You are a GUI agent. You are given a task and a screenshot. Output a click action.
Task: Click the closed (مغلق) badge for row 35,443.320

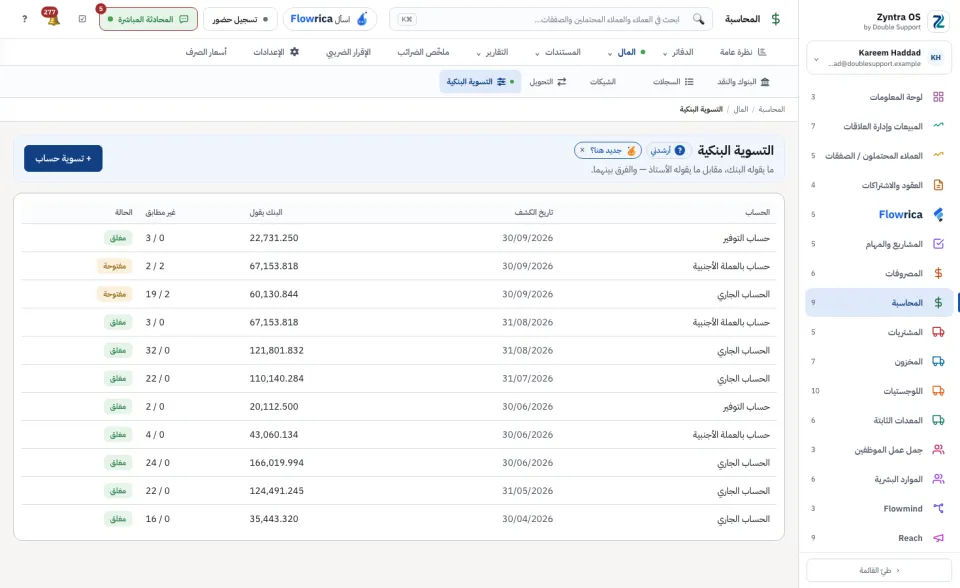pyautogui.click(x=118, y=519)
